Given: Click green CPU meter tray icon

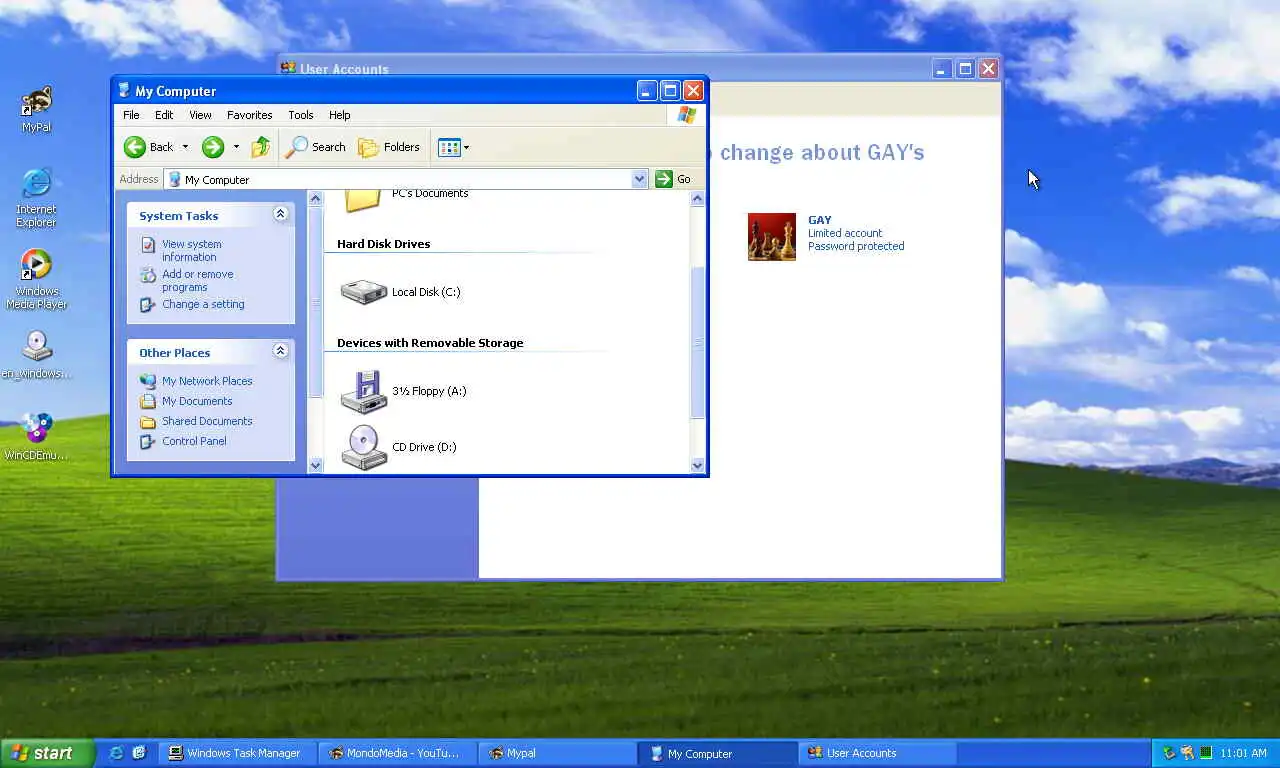Looking at the screenshot, I should [1206, 753].
